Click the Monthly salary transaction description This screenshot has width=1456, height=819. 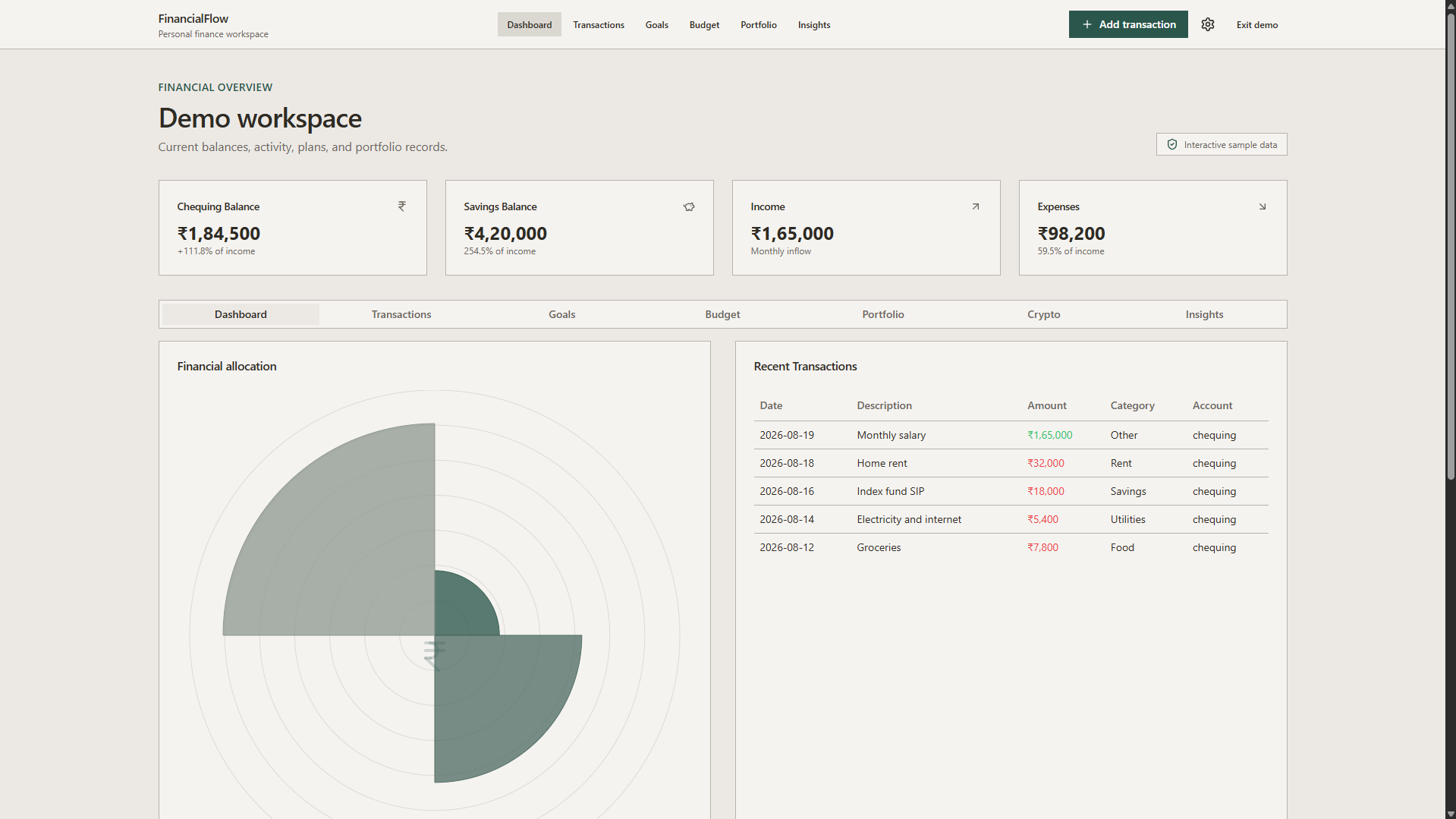(892, 435)
